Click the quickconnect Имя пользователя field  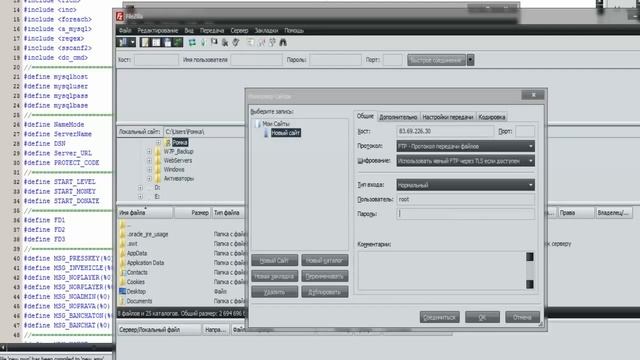pos(256,60)
